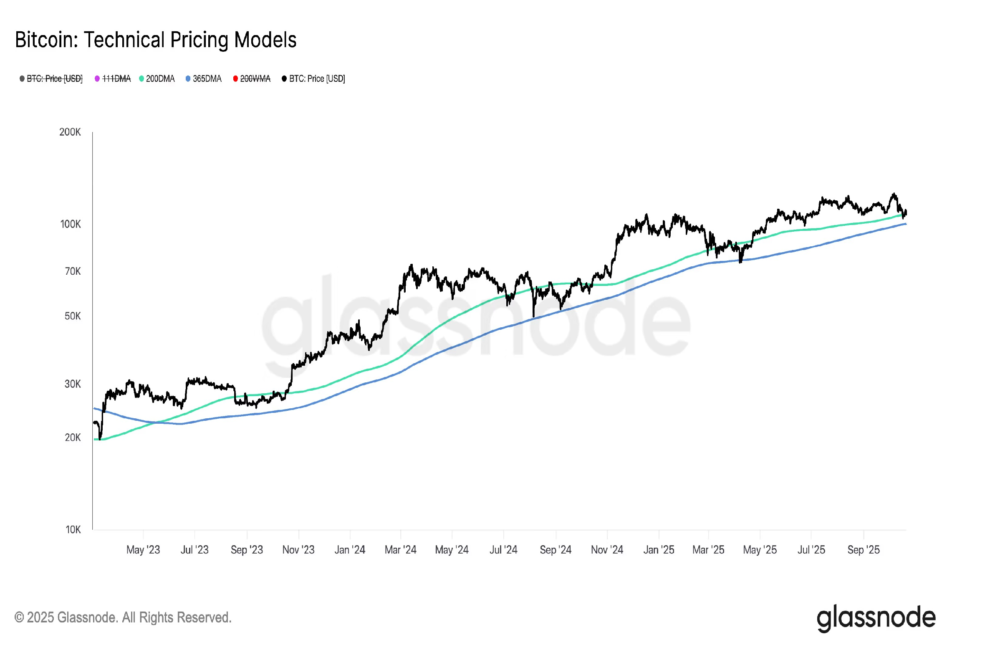Click the blue 365DMA legend dot
Viewport: 990px width, 660px height.
(x=187, y=78)
